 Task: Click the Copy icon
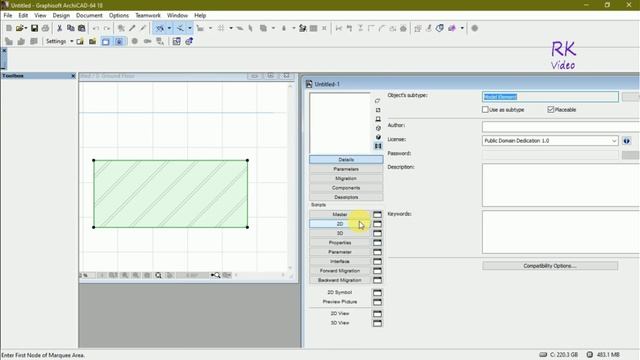click(x=71, y=28)
